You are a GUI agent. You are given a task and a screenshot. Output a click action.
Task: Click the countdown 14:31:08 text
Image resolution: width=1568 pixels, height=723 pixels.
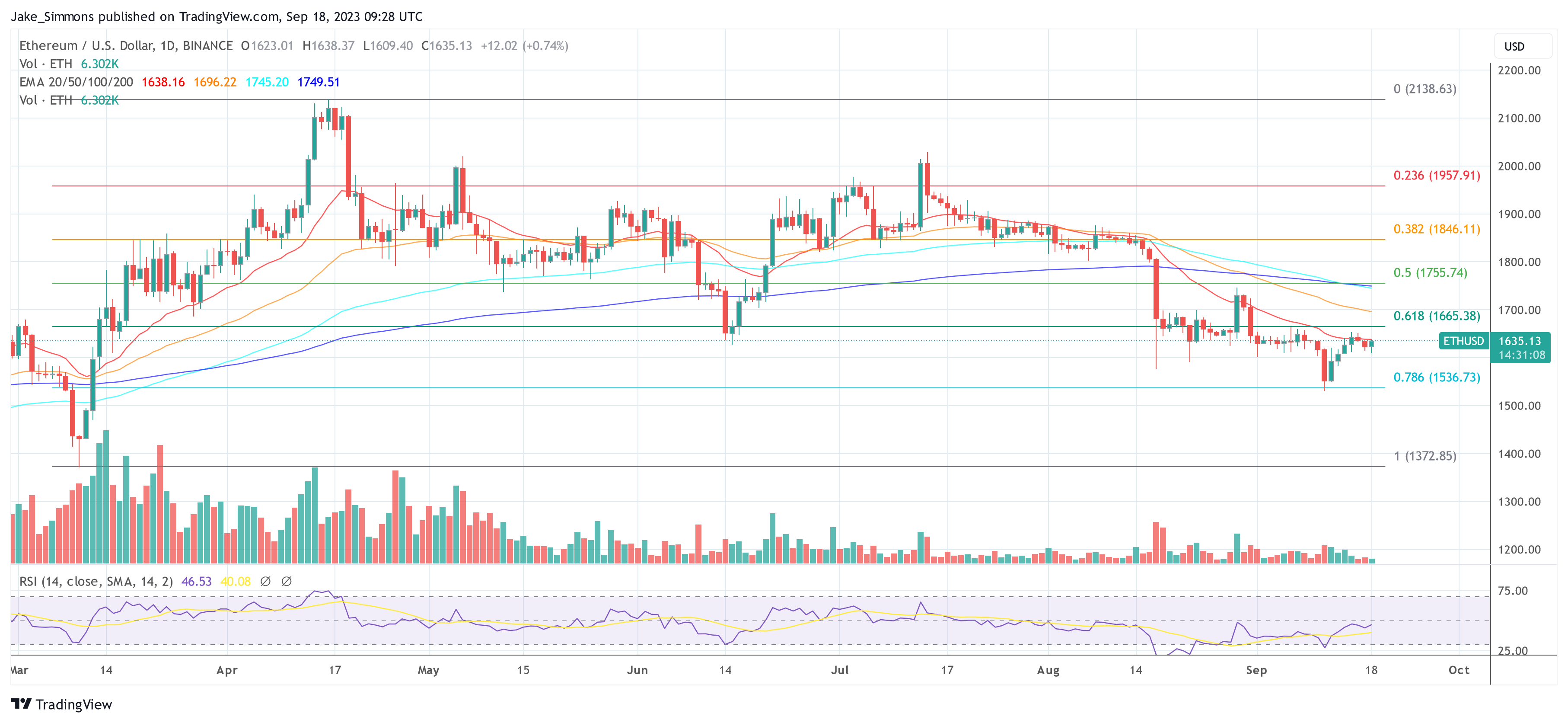point(1521,355)
